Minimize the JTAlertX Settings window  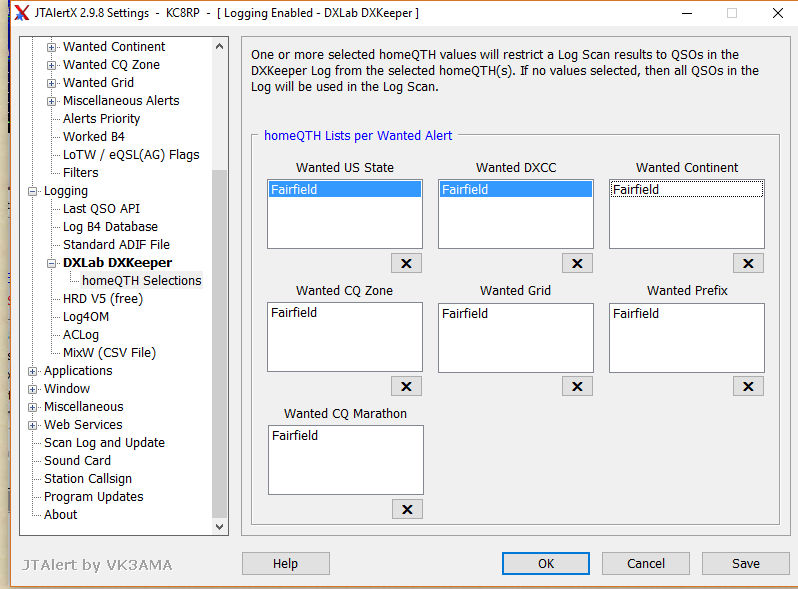click(x=687, y=13)
